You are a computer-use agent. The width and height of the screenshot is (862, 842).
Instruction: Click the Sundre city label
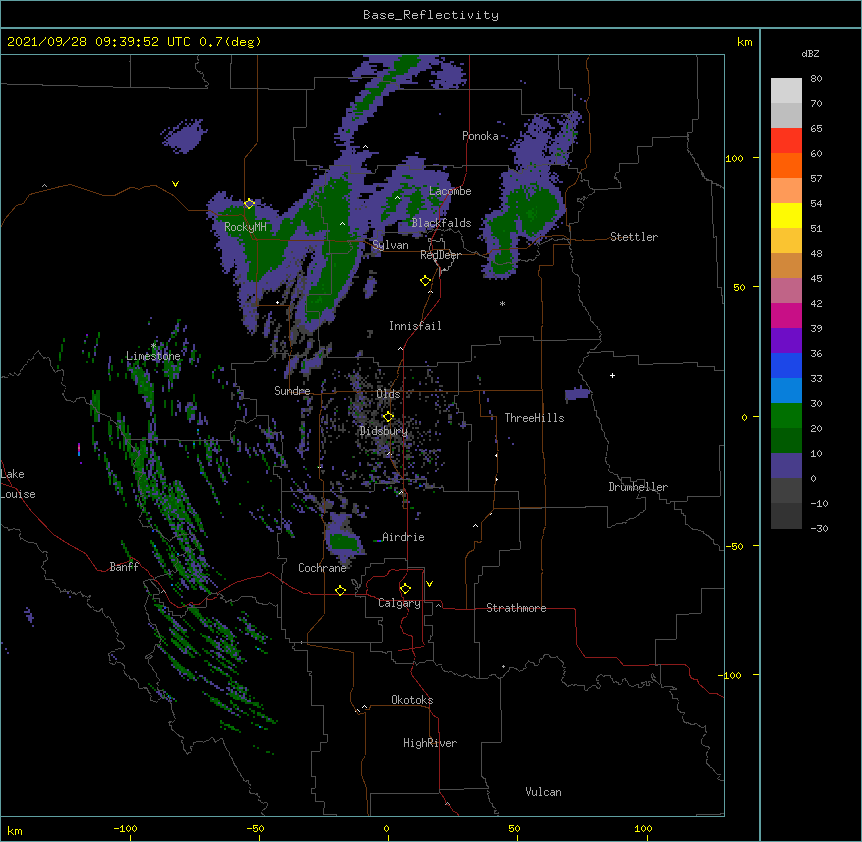pyautogui.click(x=292, y=391)
